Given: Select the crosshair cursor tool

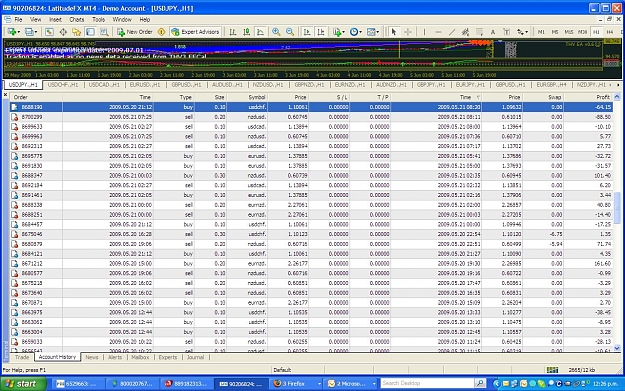Looking at the screenshot, I should pos(408,32).
